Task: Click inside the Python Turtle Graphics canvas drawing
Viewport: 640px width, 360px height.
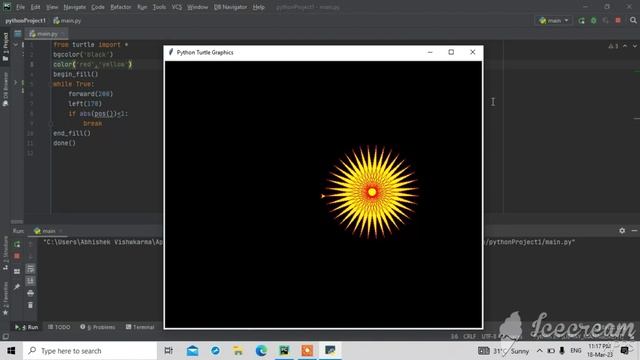Action: (x=372, y=192)
